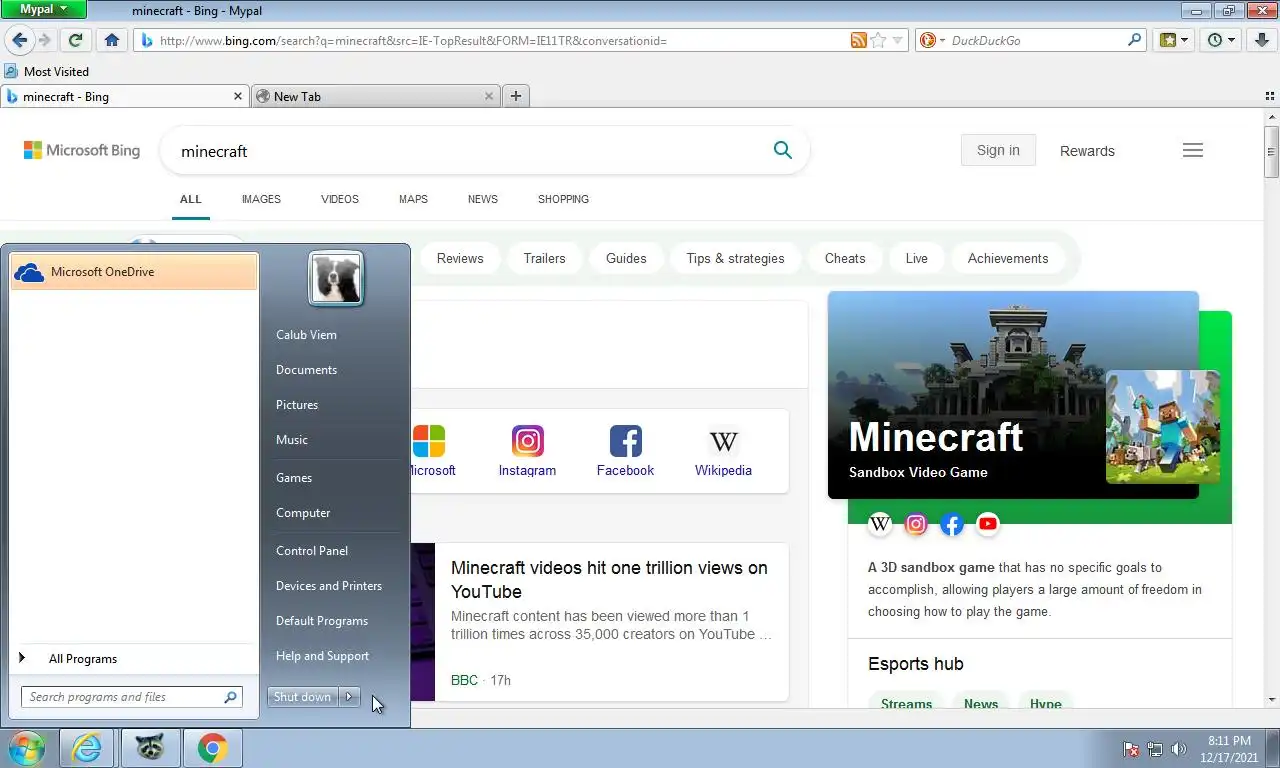Viewport: 1280px width, 768px height.
Task: Select the Cheats filter chip
Action: pos(845,258)
